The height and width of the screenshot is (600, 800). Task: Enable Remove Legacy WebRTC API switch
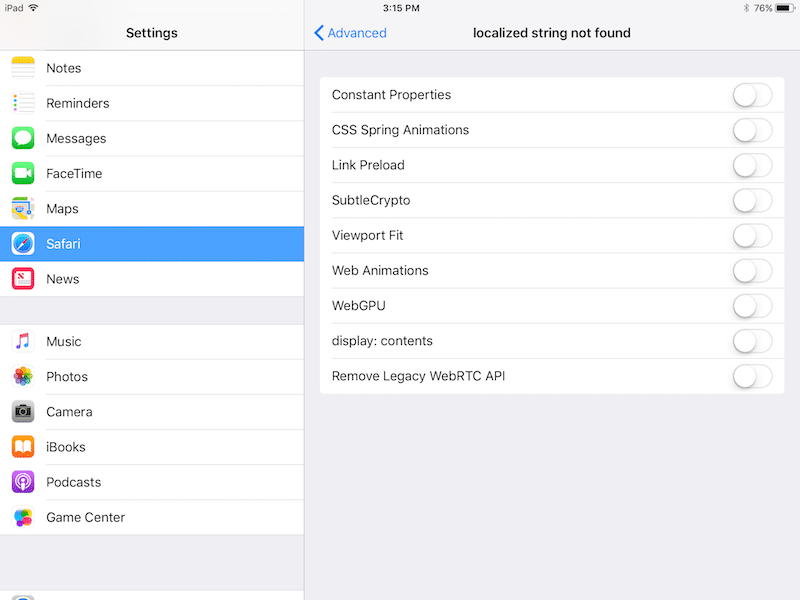coord(752,376)
